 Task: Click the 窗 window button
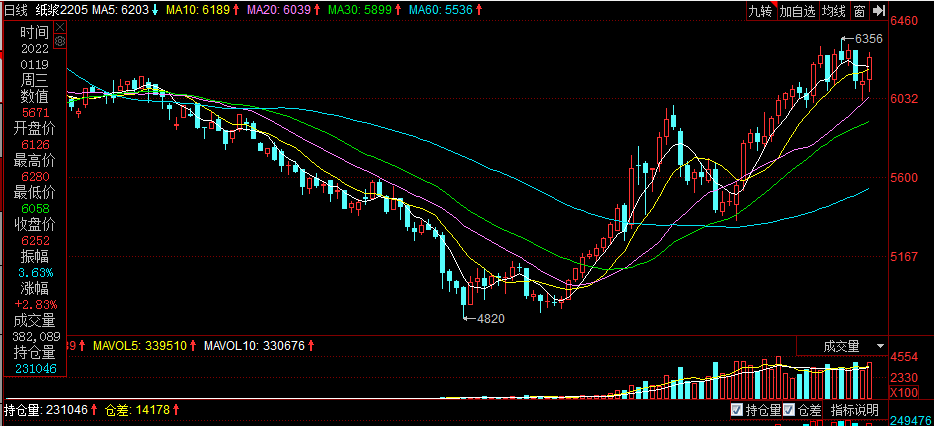(x=859, y=10)
